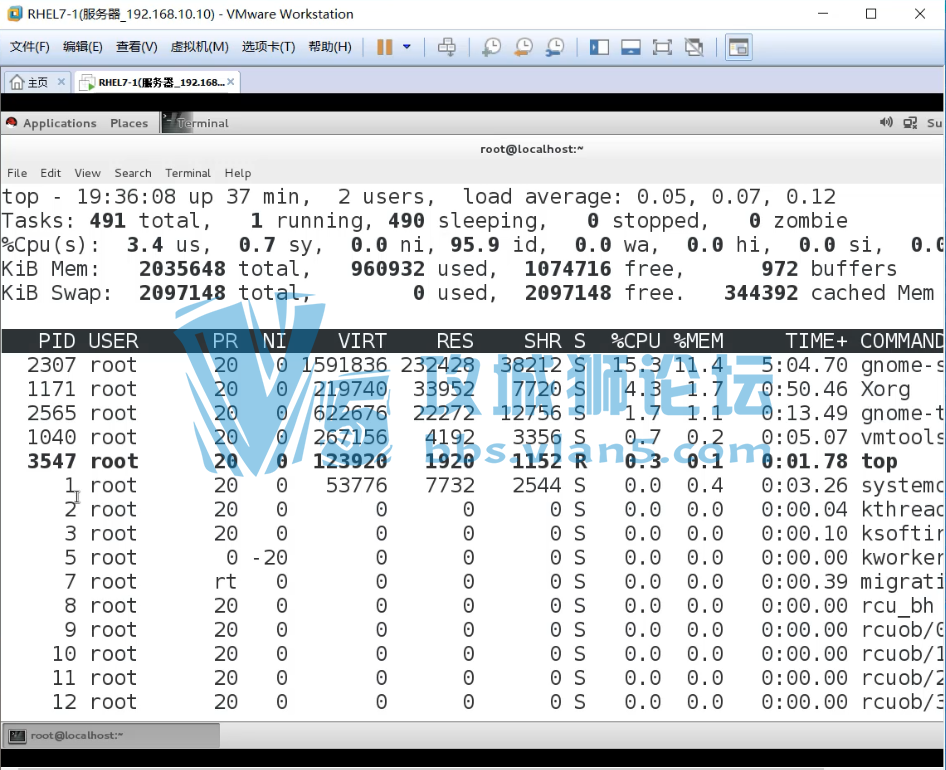Toggle the thumbnail bar view icon
946x770 pixels.
pos(630,47)
